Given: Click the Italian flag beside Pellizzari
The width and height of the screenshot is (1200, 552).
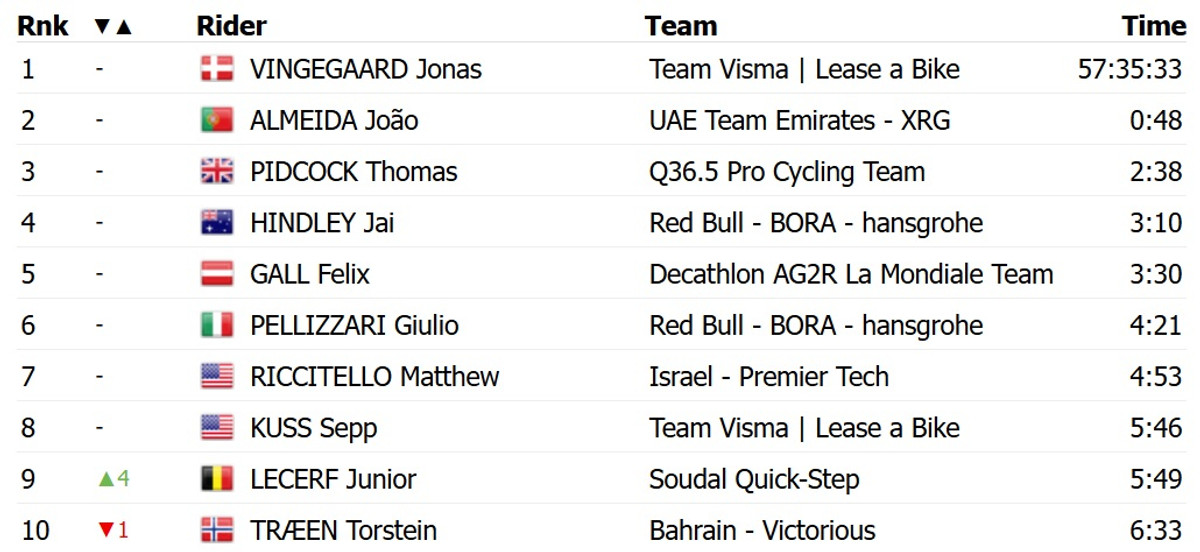Looking at the screenshot, I should click(x=217, y=326).
